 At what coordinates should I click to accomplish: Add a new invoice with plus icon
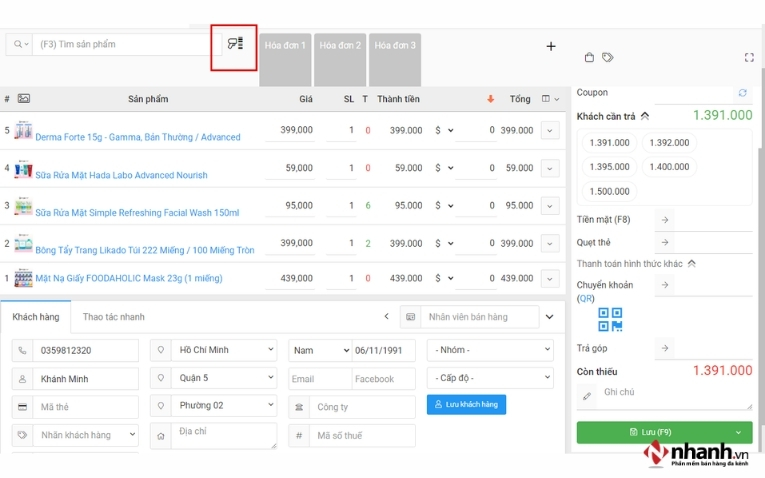[550, 46]
